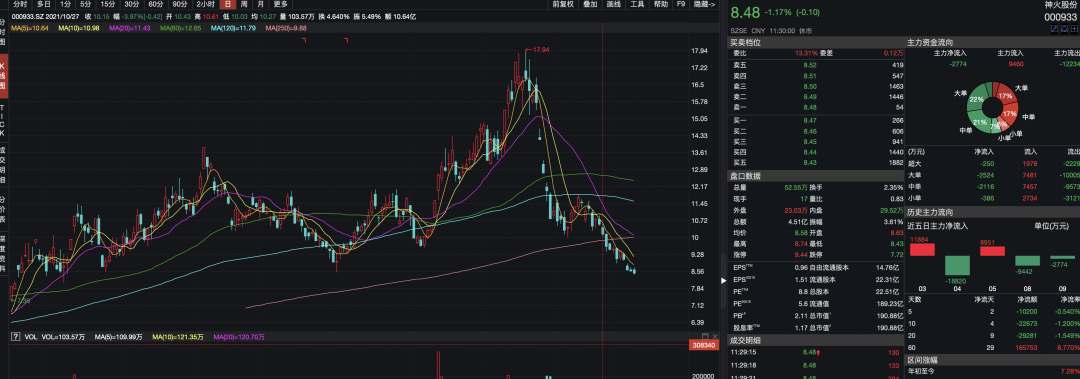Open the 成交明细 sidebar tab
The height and width of the screenshot is (379, 1080).
[3, 165]
